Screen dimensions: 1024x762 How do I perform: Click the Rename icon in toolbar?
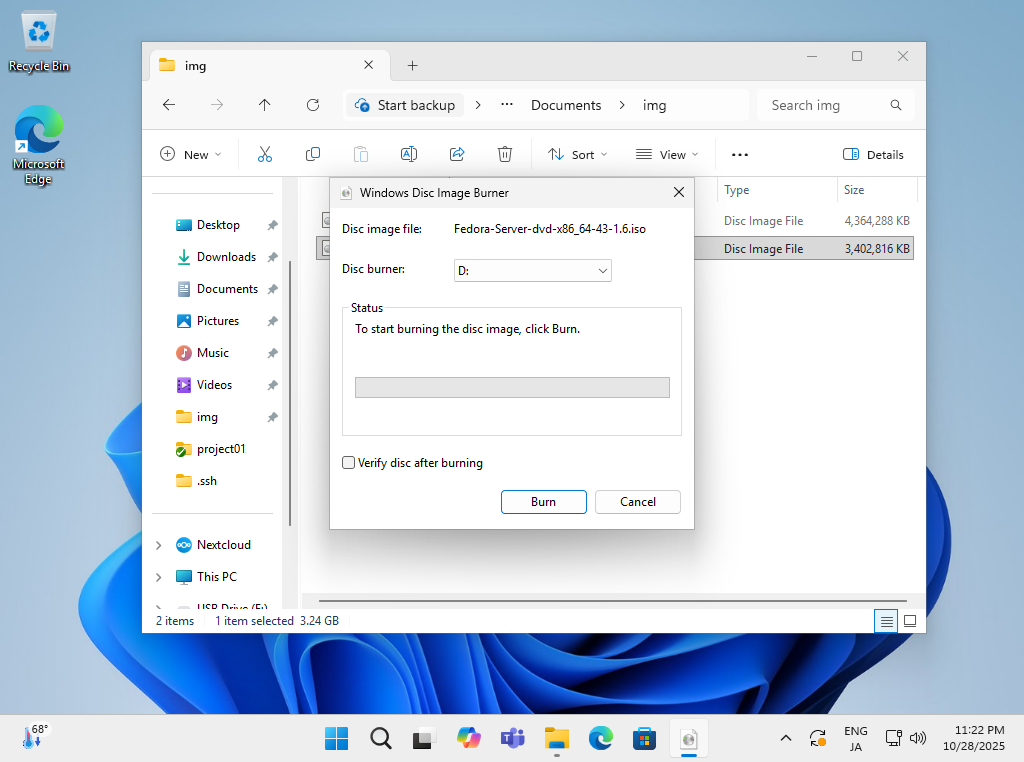click(x=409, y=154)
